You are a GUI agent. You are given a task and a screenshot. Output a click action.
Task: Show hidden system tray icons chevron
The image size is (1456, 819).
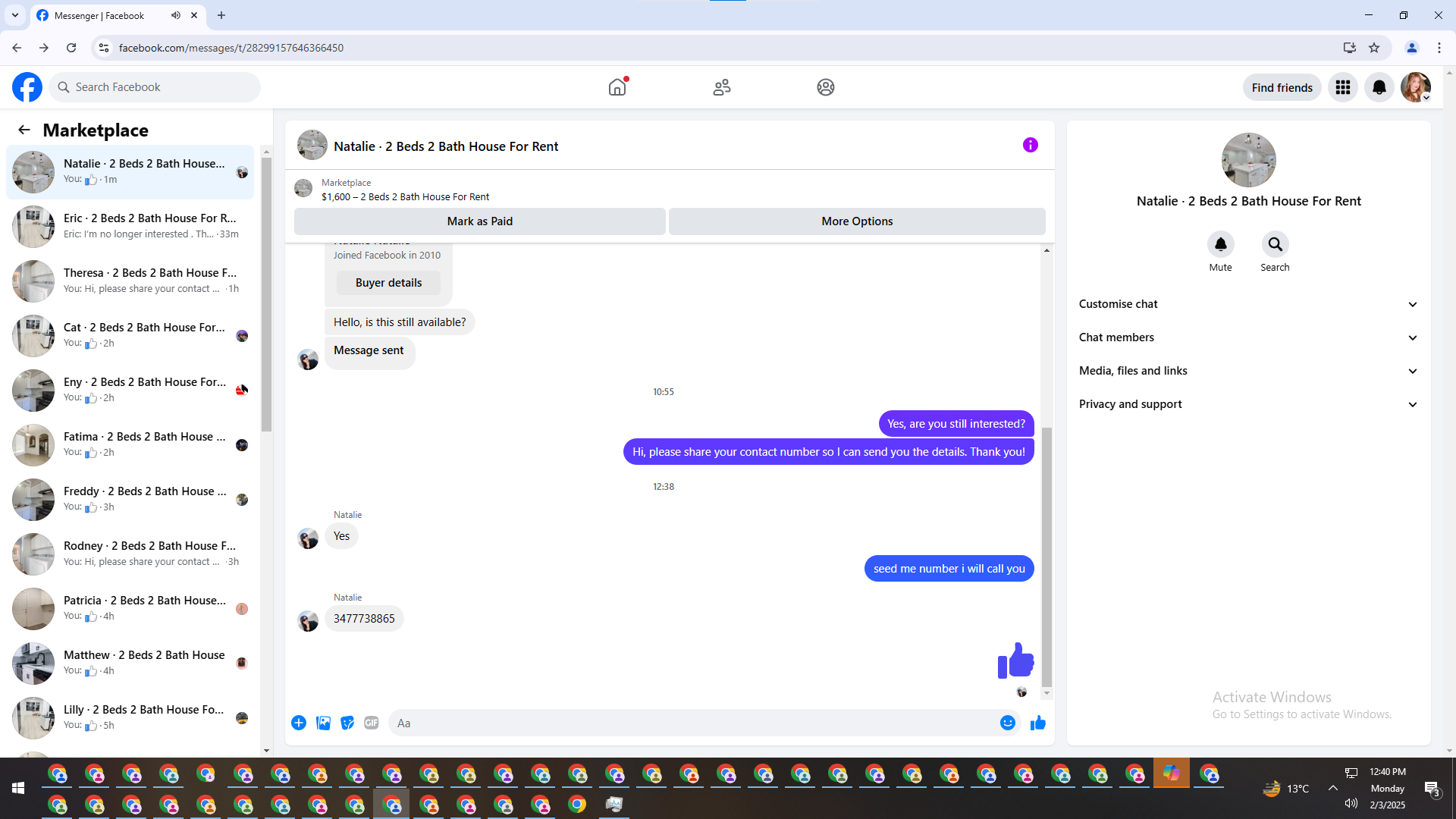coord(1332,789)
